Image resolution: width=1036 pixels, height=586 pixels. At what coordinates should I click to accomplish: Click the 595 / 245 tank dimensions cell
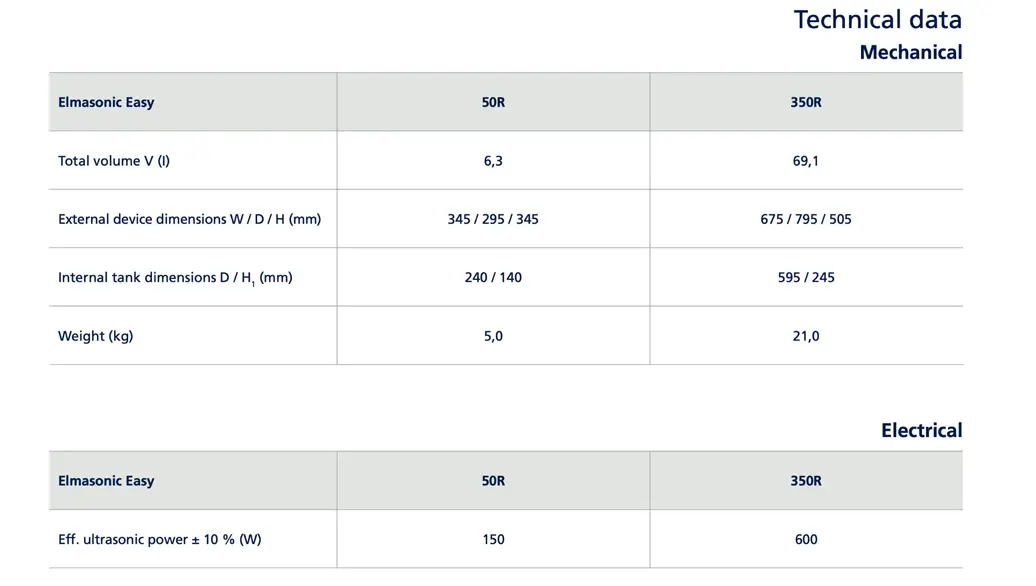click(x=805, y=278)
